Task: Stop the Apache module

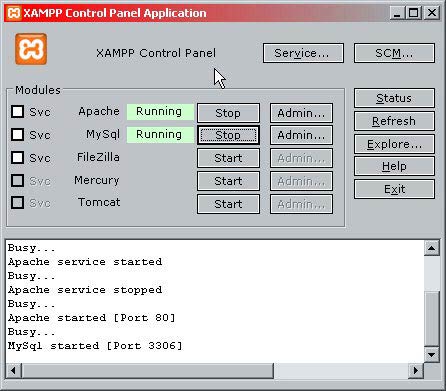Action: tap(228, 113)
